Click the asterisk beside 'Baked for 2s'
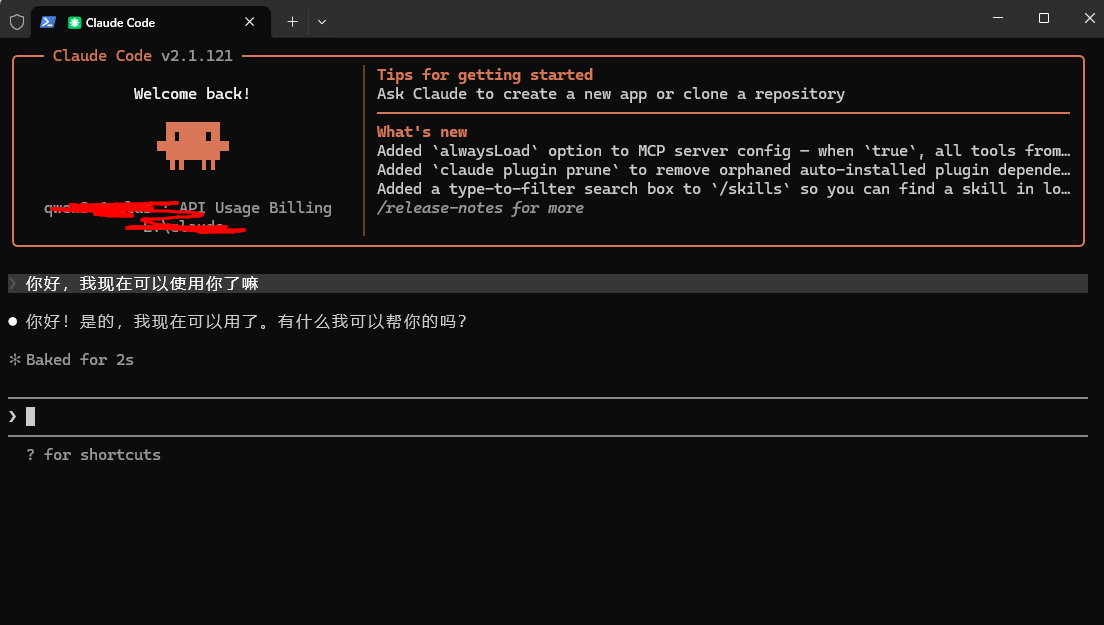The image size is (1104, 625). pyautogui.click(x=15, y=360)
